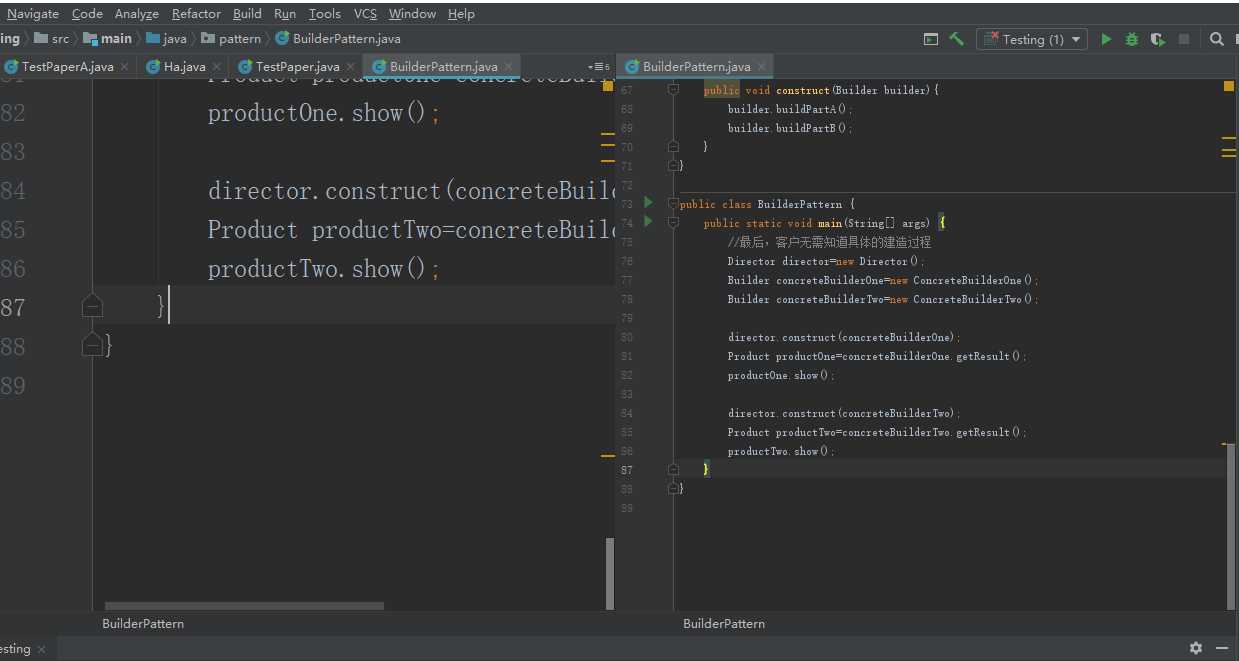Click run gutter arrow beside main method line
The image size is (1239, 661).
point(648,221)
